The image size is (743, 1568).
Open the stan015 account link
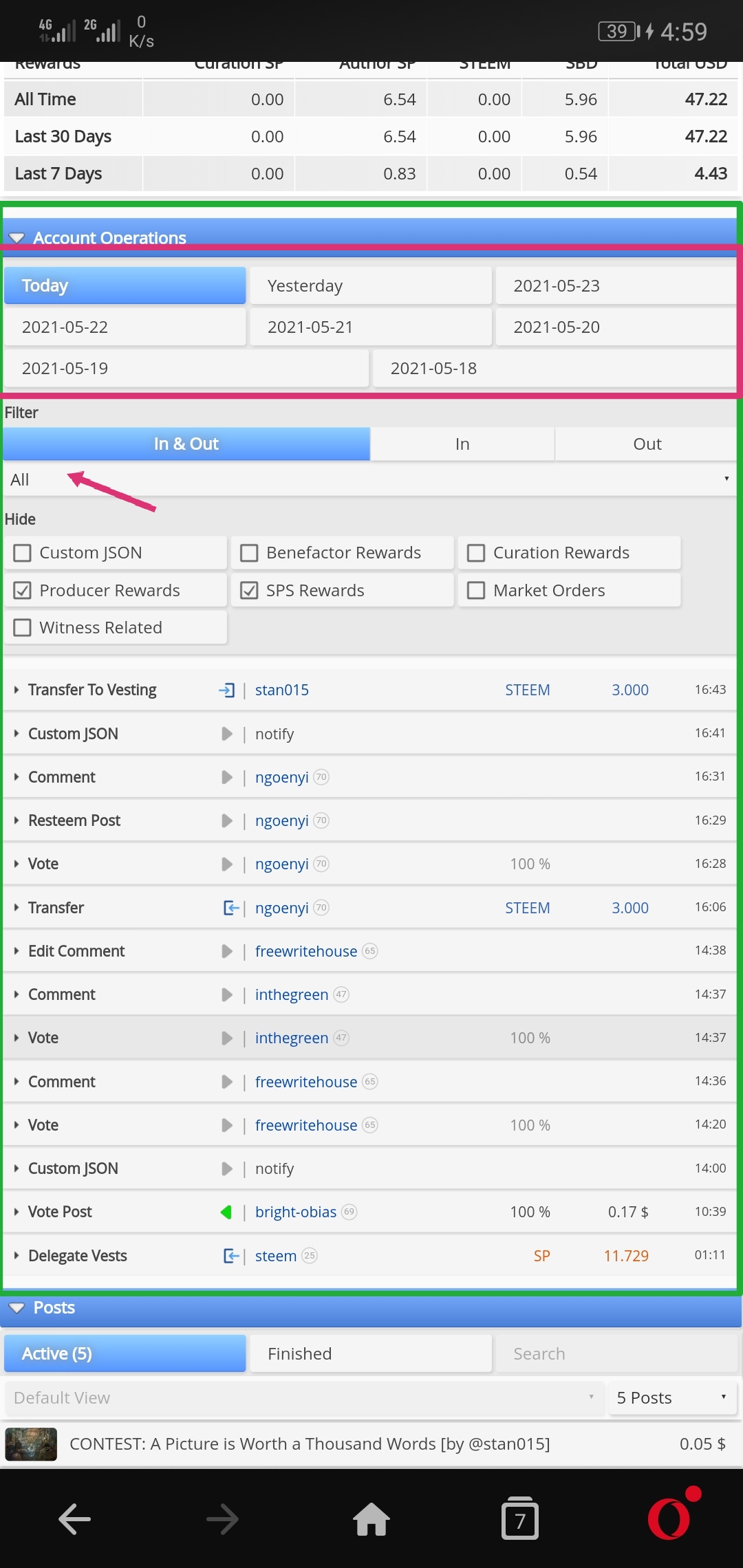tap(282, 690)
